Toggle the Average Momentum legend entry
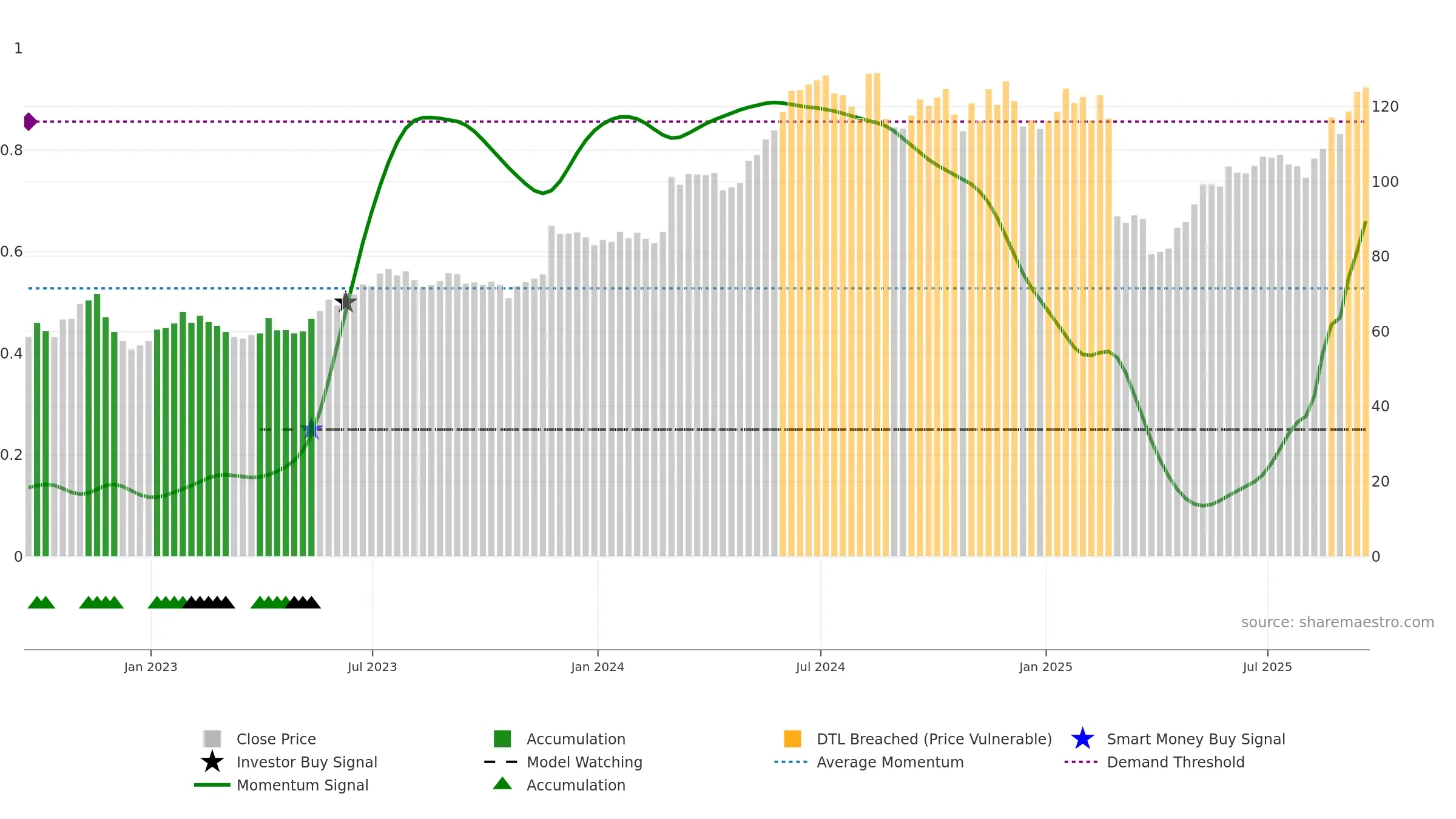 tap(869, 762)
